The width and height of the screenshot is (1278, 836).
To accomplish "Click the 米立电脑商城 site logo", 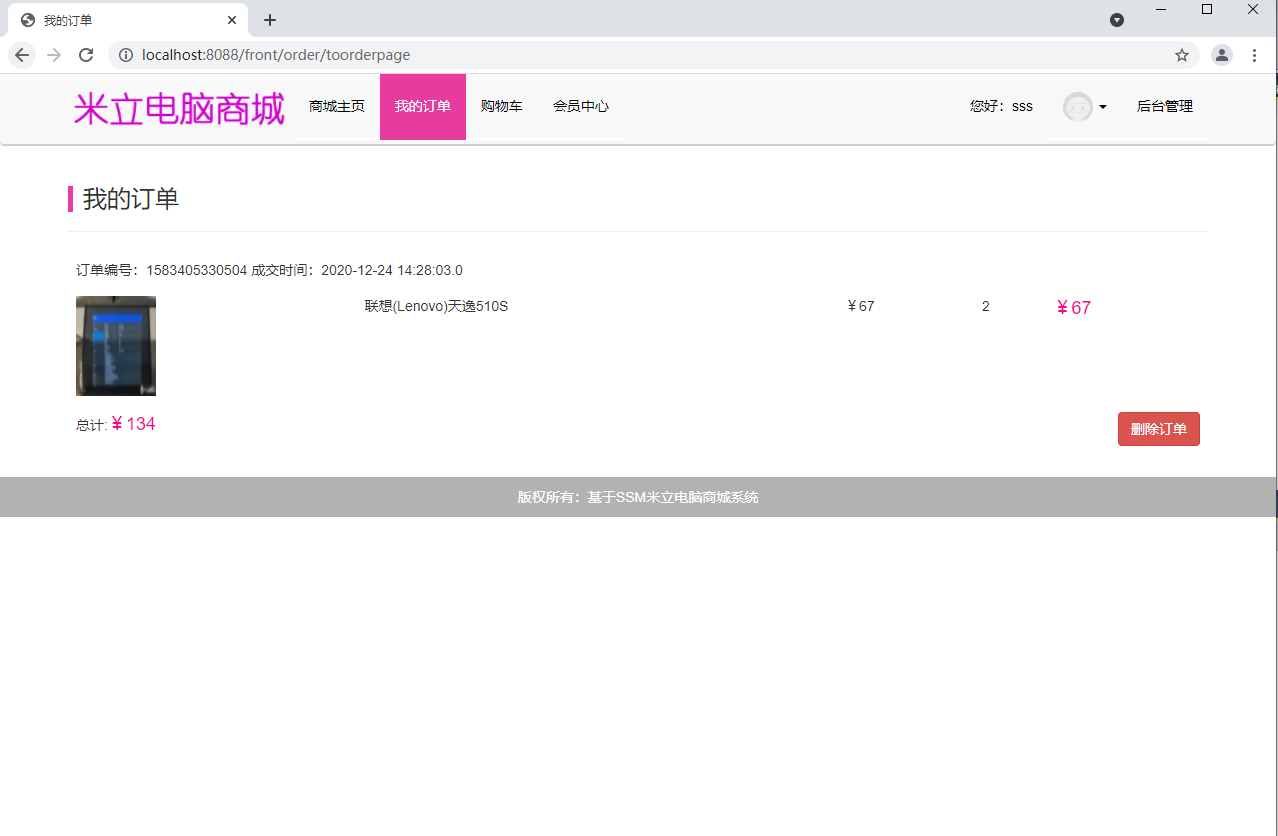I will click(x=179, y=109).
